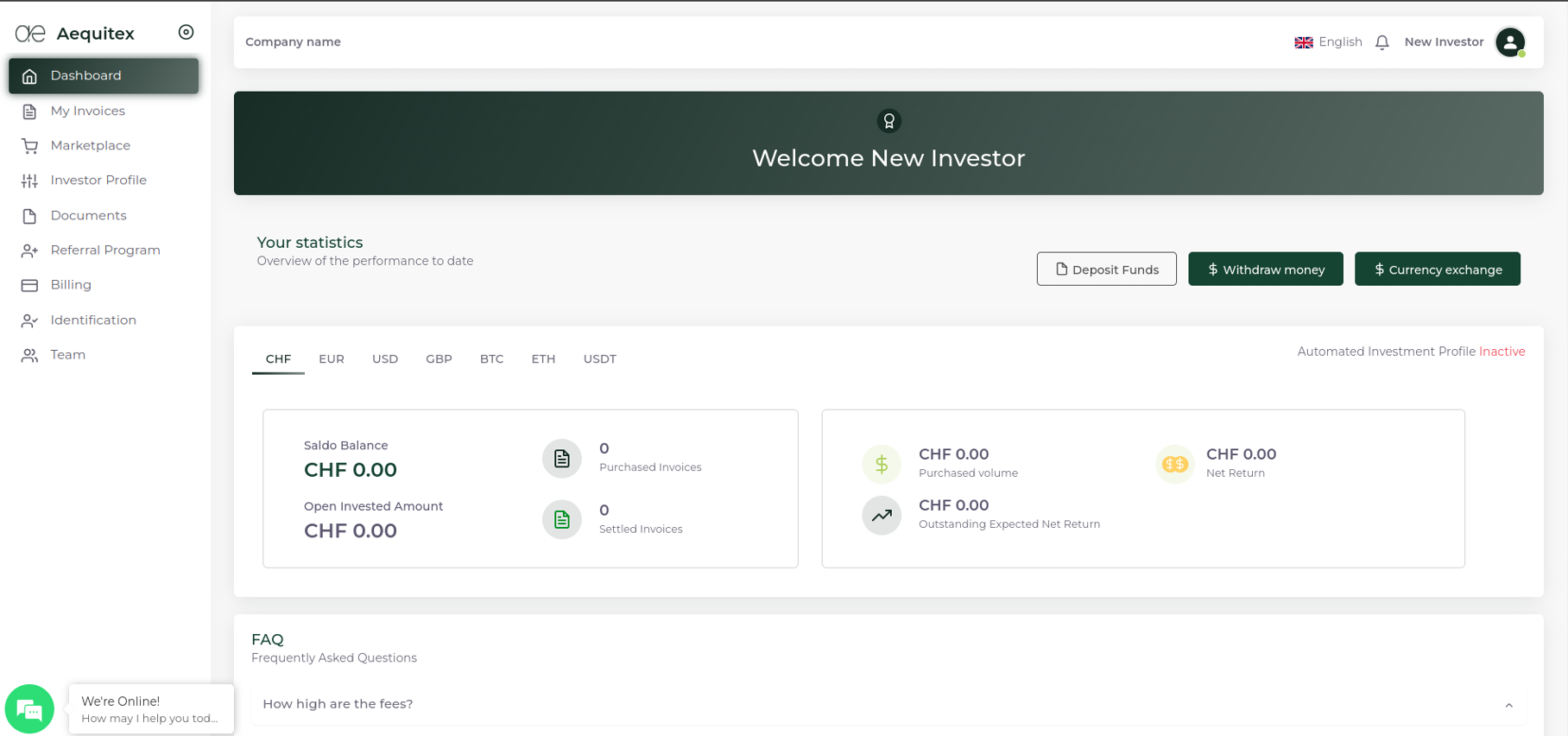
Task: Click the Deposit Funds button
Action: pos(1106,269)
